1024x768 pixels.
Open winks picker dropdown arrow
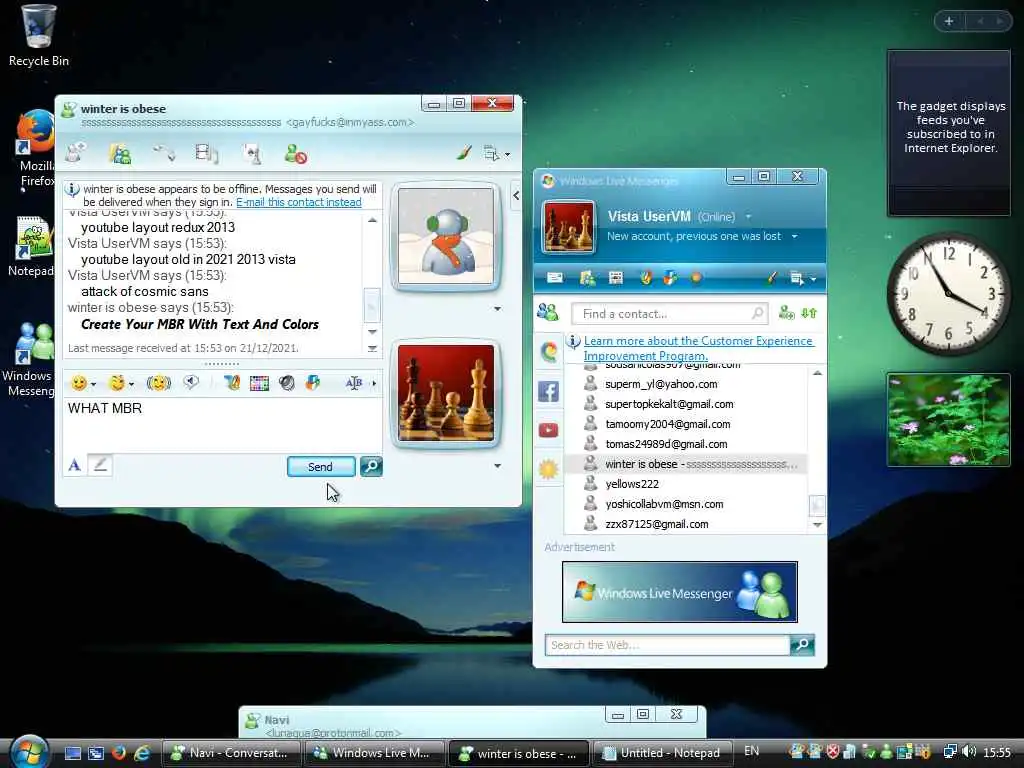(x=131, y=383)
